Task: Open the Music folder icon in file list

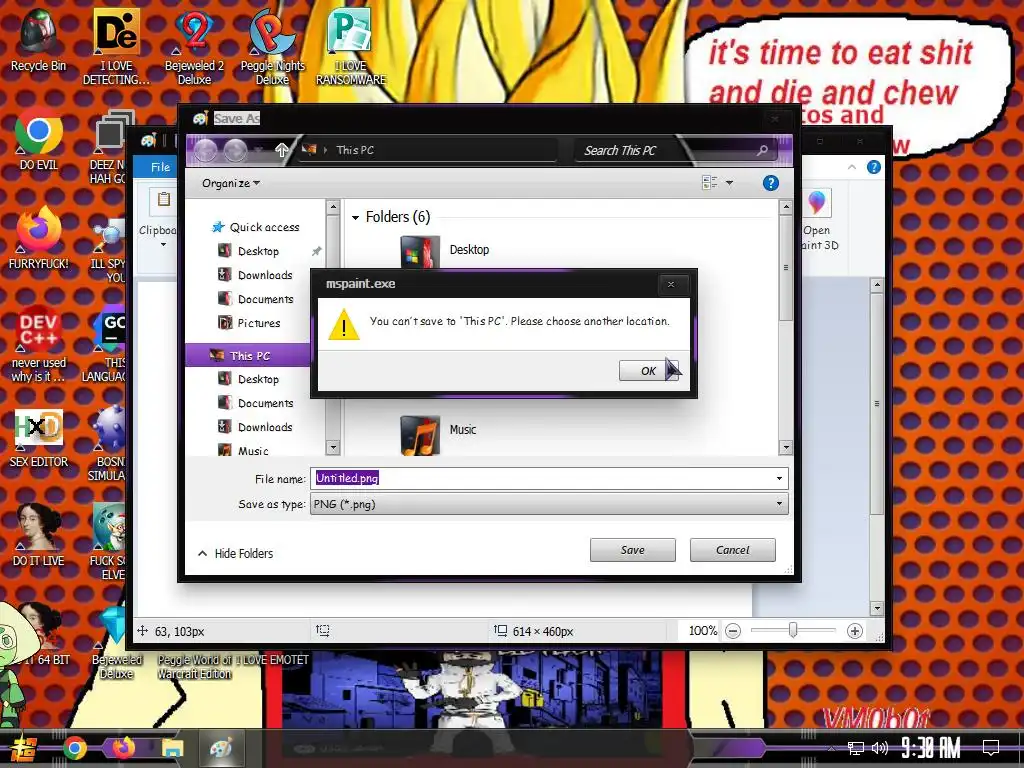Action: pyautogui.click(x=420, y=434)
